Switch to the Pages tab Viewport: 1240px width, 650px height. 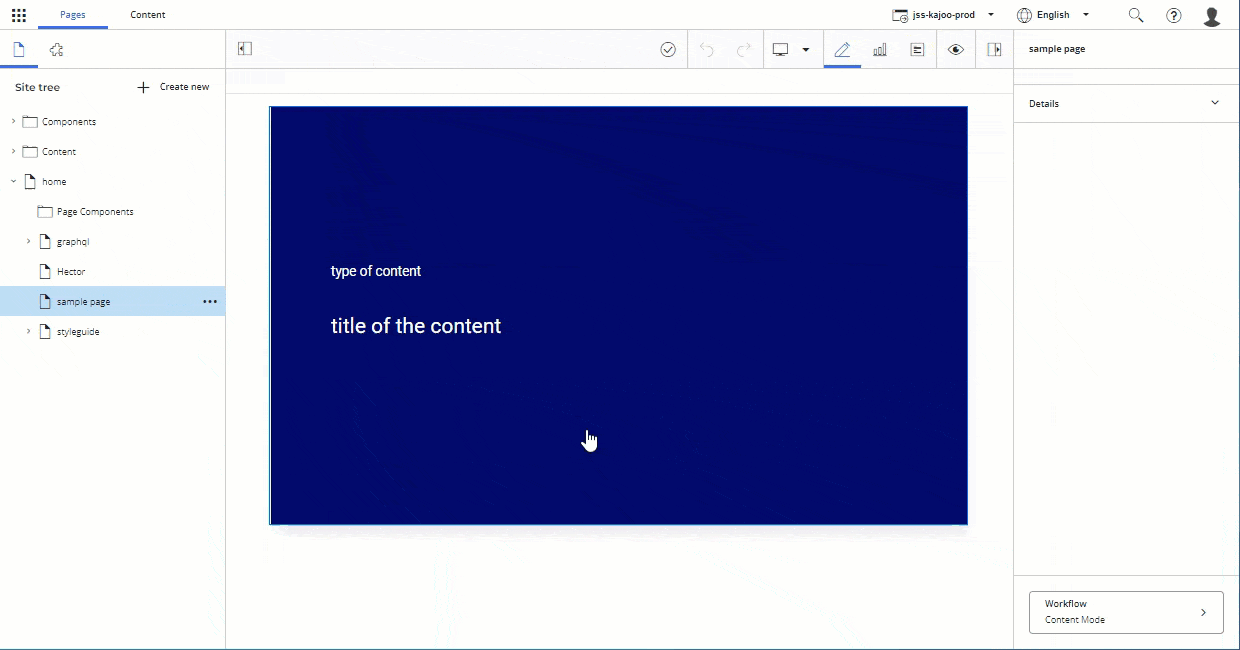(73, 15)
